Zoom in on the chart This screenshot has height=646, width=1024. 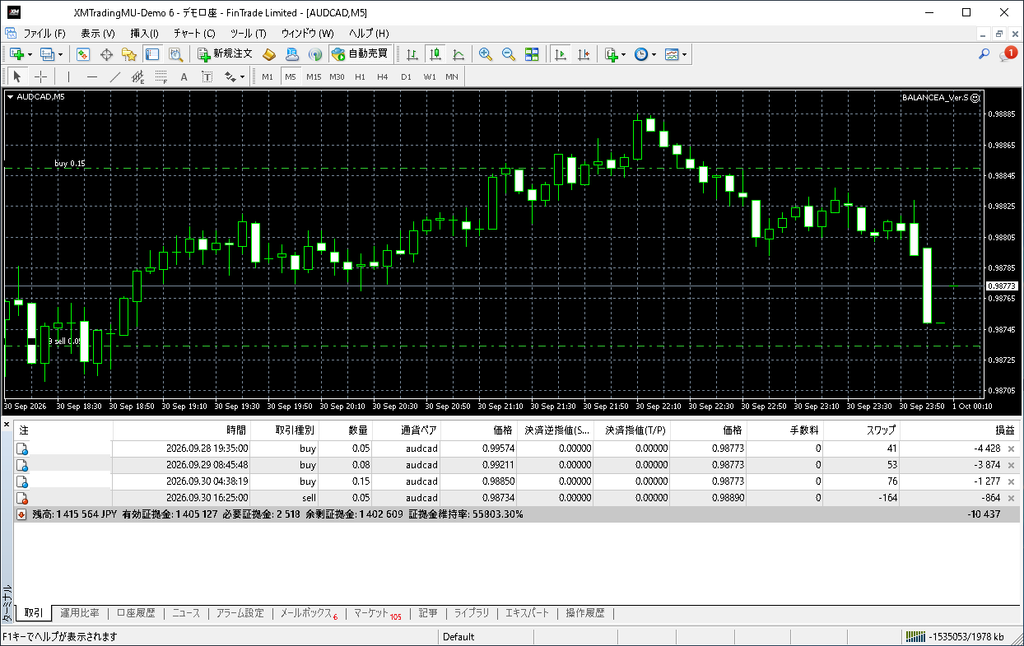(x=485, y=54)
